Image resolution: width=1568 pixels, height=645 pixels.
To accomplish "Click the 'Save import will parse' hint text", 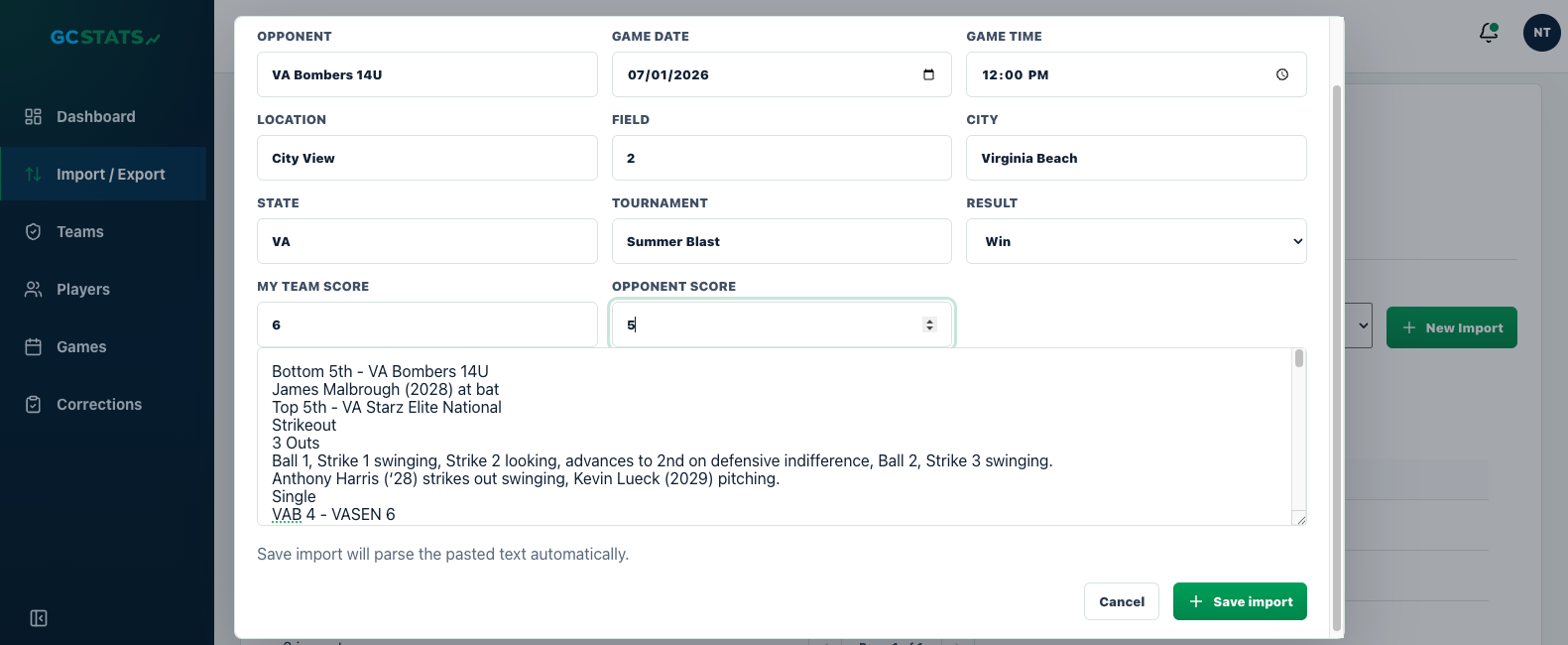I will 442,554.
